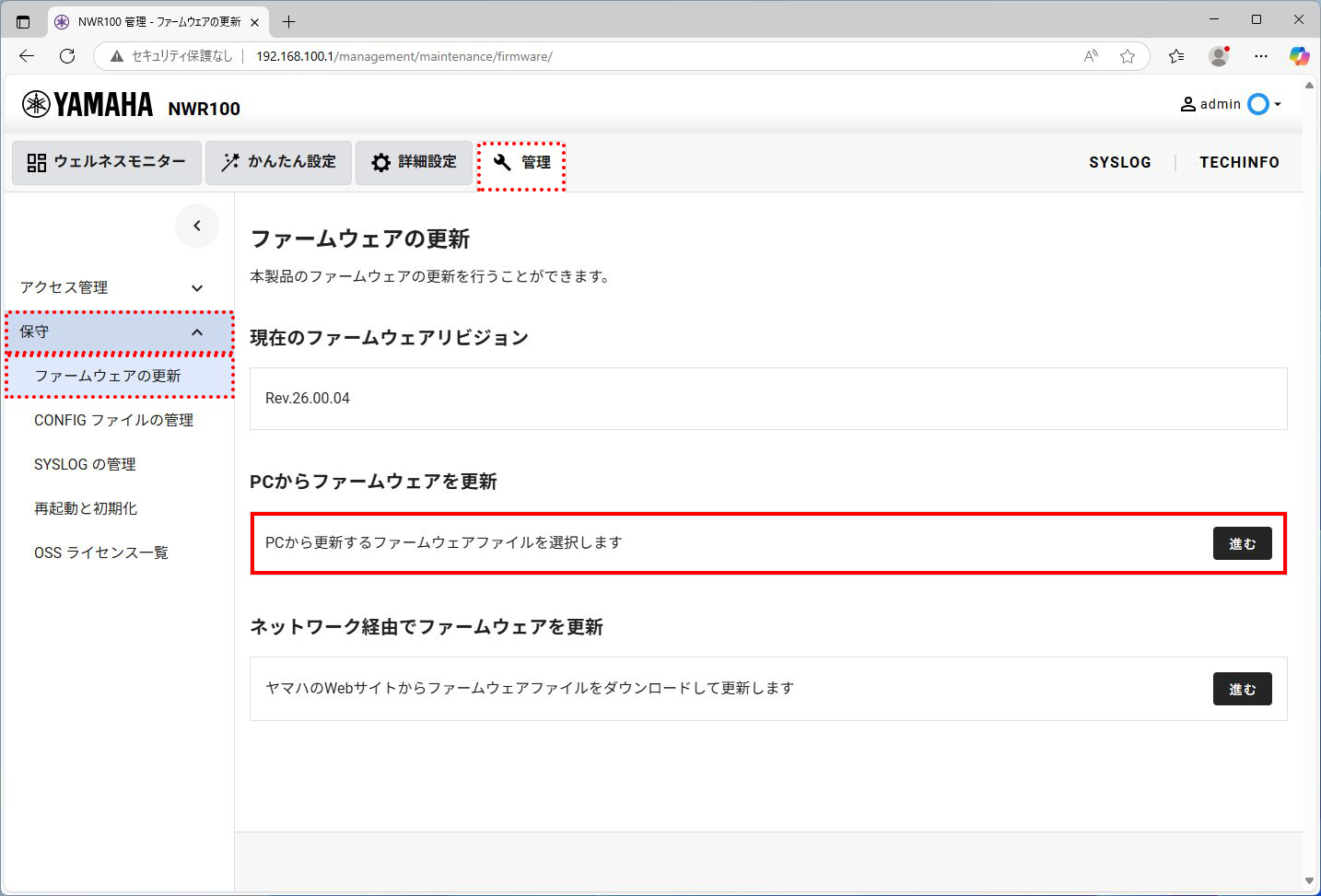Select the ウェルネスモニター monitor icon tab
Screen dimensions: 1321x896
click(36, 162)
